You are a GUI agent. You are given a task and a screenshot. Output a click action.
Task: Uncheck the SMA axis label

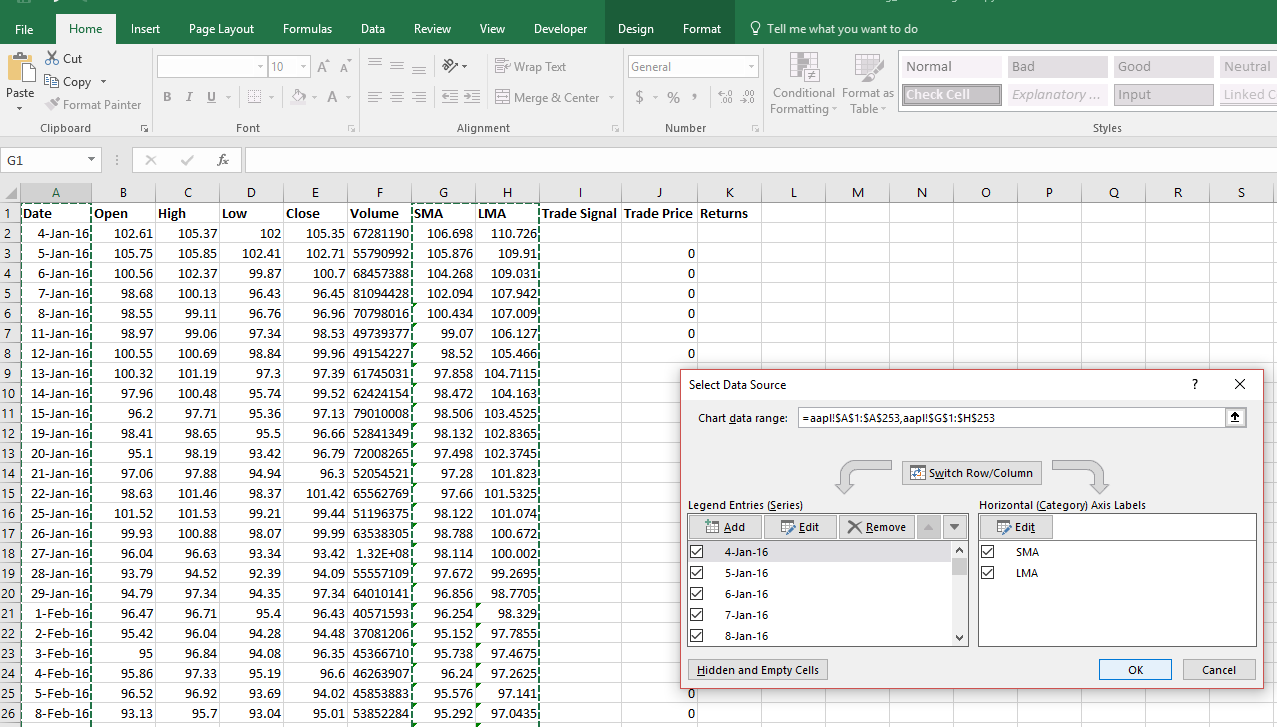click(x=988, y=551)
